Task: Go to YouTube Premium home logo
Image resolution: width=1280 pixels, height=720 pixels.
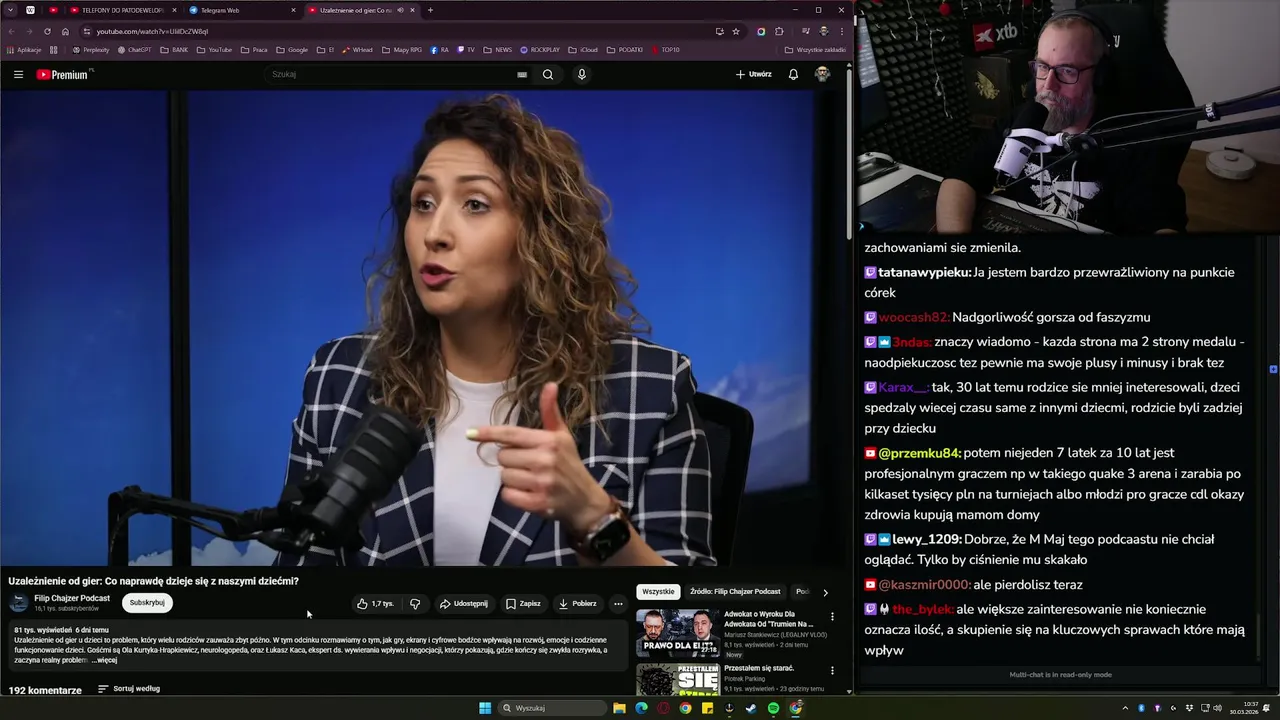Action: (x=63, y=74)
